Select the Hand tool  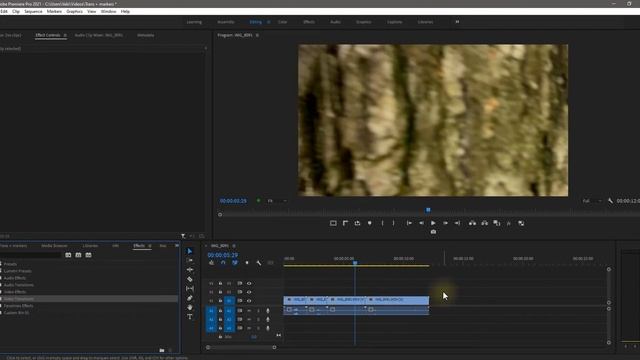pos(190,307)
